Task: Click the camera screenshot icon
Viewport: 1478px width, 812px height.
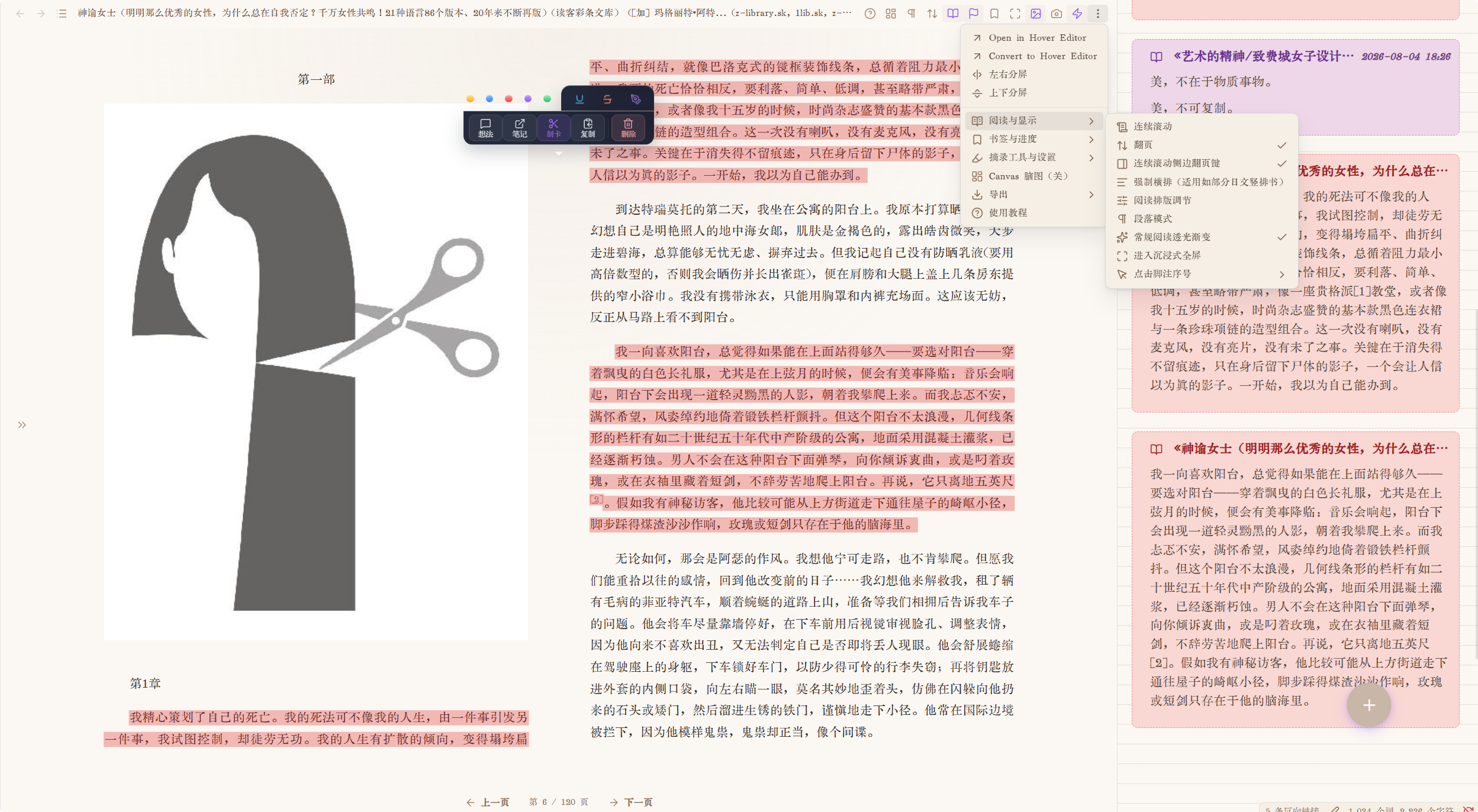Action: (x=1057, y=14)
